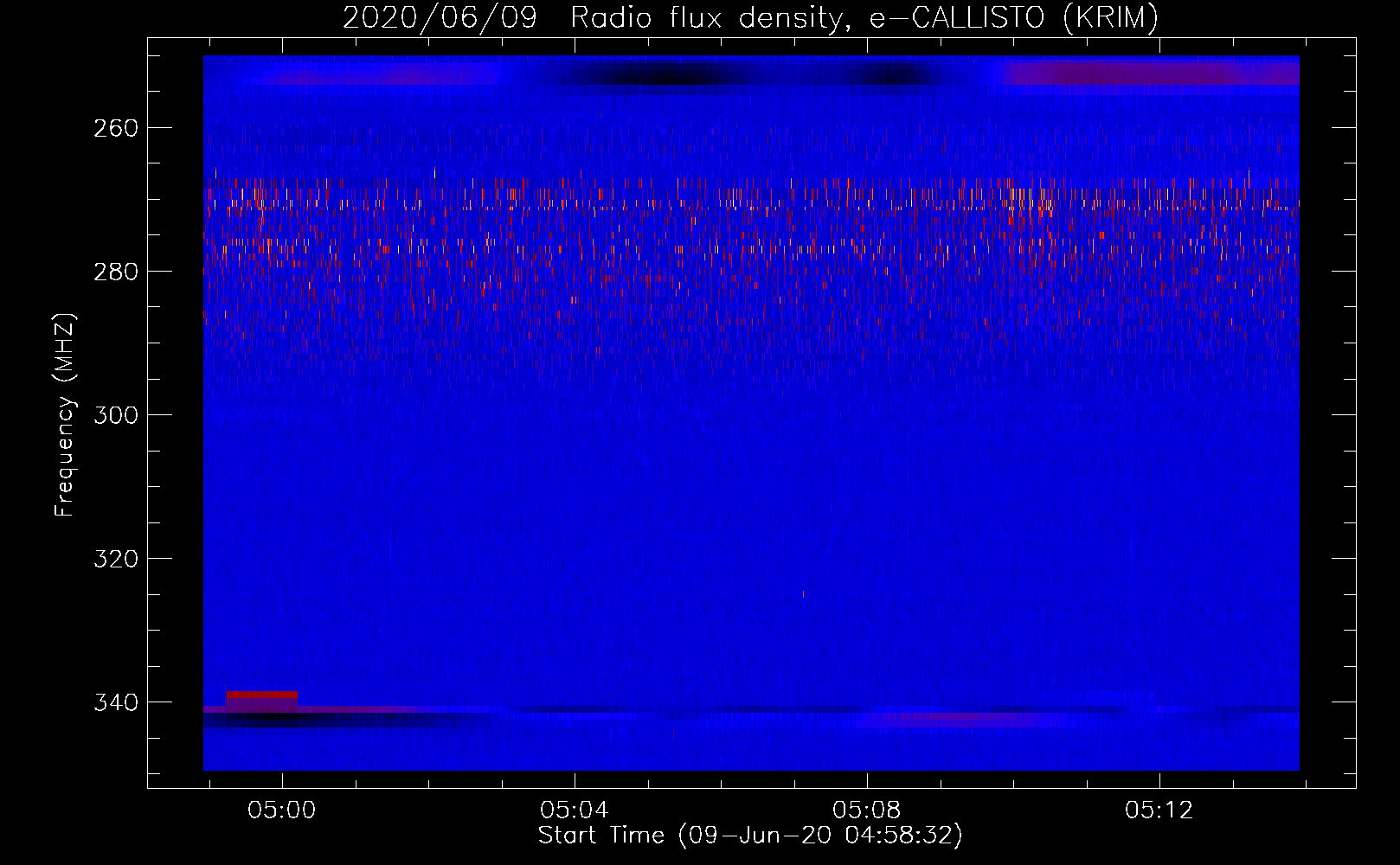1400x865 pixels.
Task: Click the 340 frequency tick label
Action: pos(116,702)
